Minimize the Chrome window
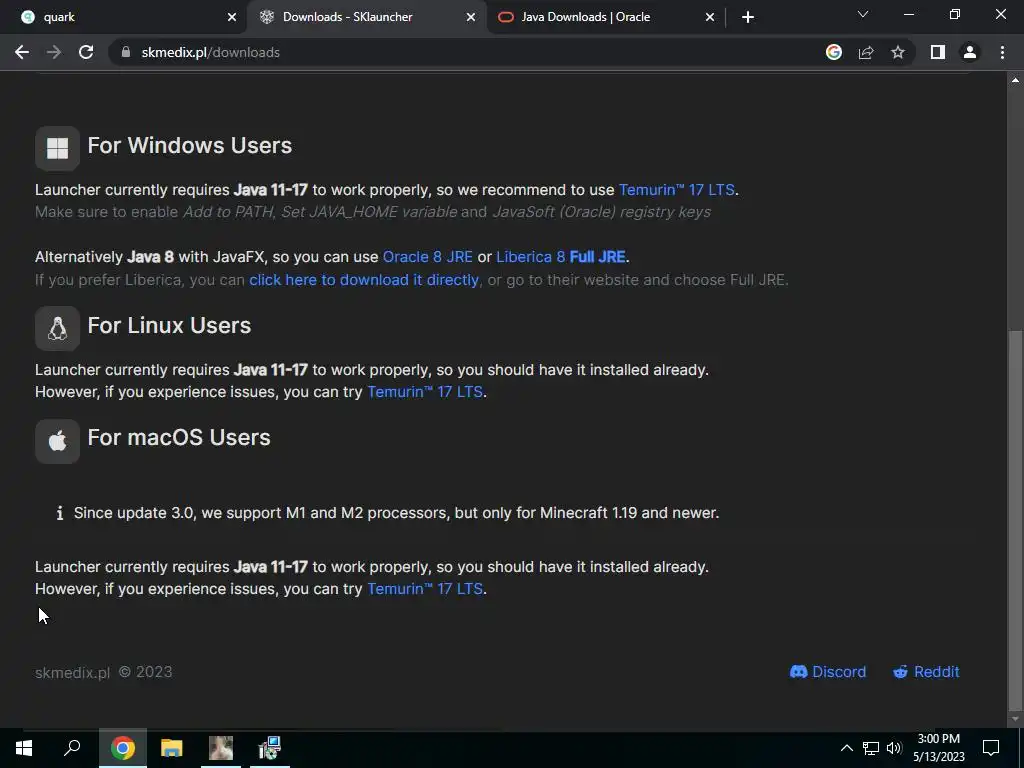The image size is (1024, 768). [x=908, y=14]
